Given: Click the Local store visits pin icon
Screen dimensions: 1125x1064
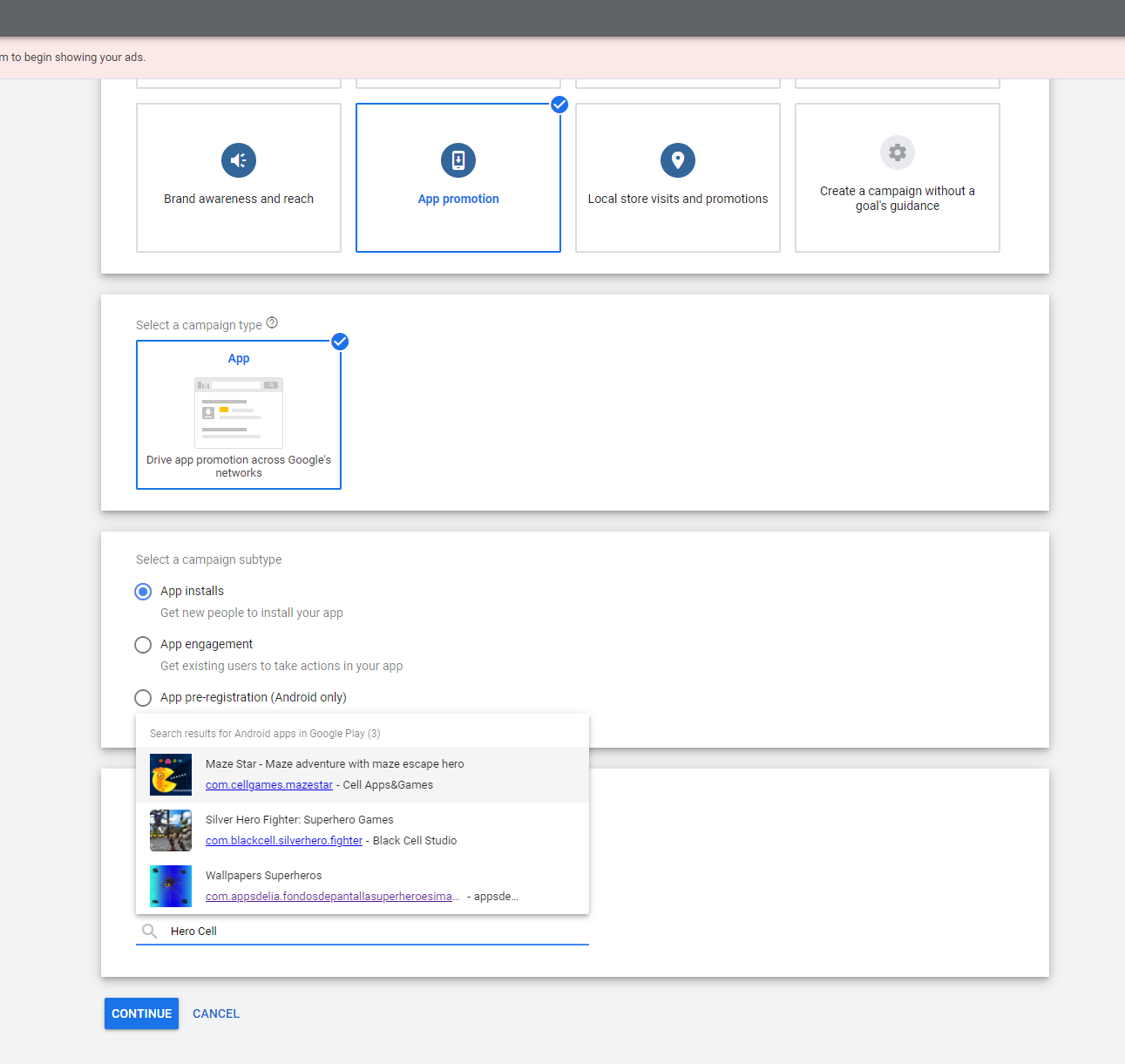Looking at the screenshot, I should (678, 160).
